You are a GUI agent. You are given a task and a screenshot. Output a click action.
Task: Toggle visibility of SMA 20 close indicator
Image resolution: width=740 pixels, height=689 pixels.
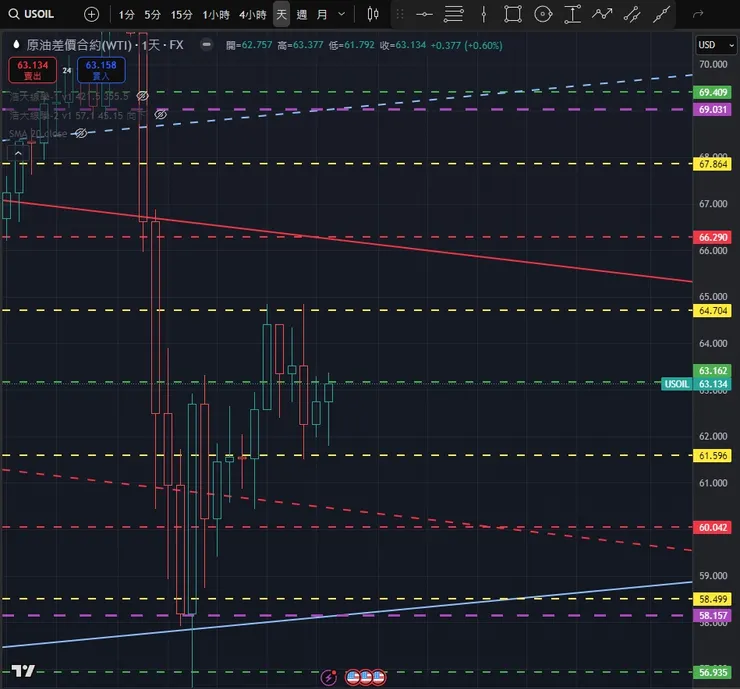81,134
